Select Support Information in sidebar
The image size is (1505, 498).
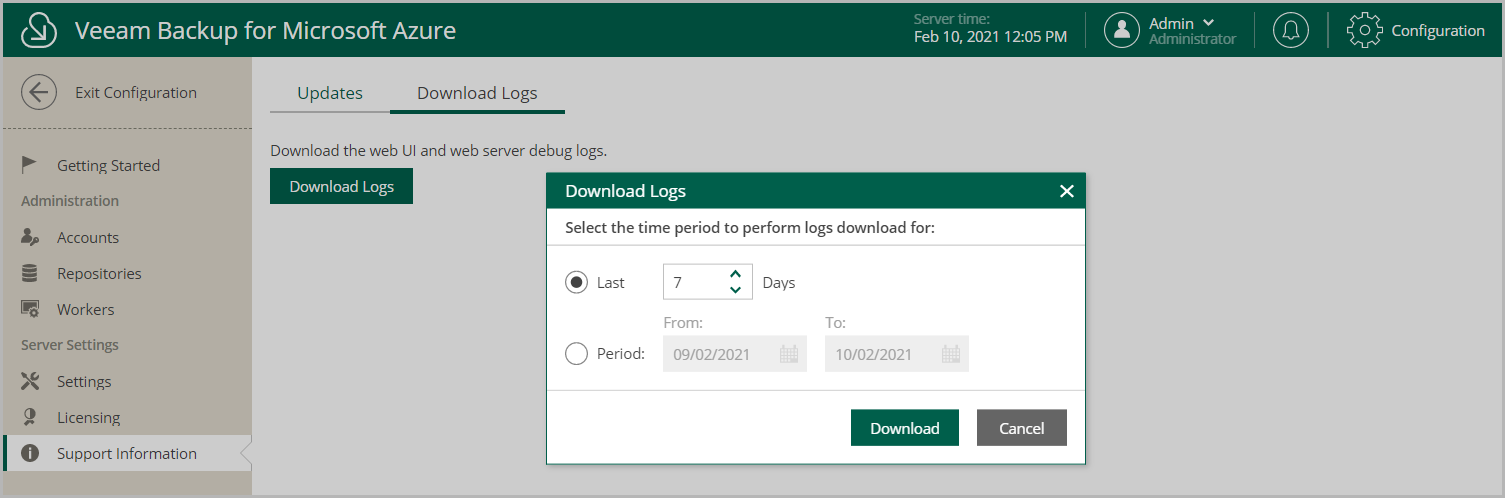point(127,453)
